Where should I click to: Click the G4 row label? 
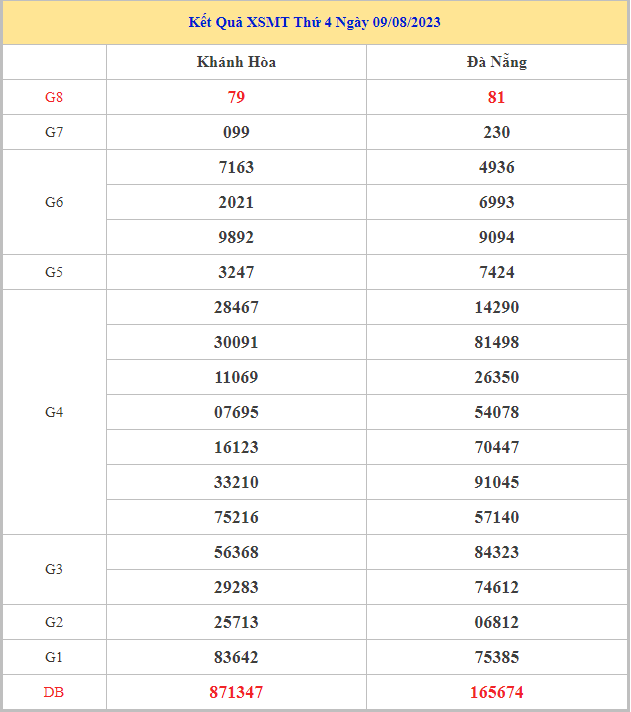click(54, 412)
